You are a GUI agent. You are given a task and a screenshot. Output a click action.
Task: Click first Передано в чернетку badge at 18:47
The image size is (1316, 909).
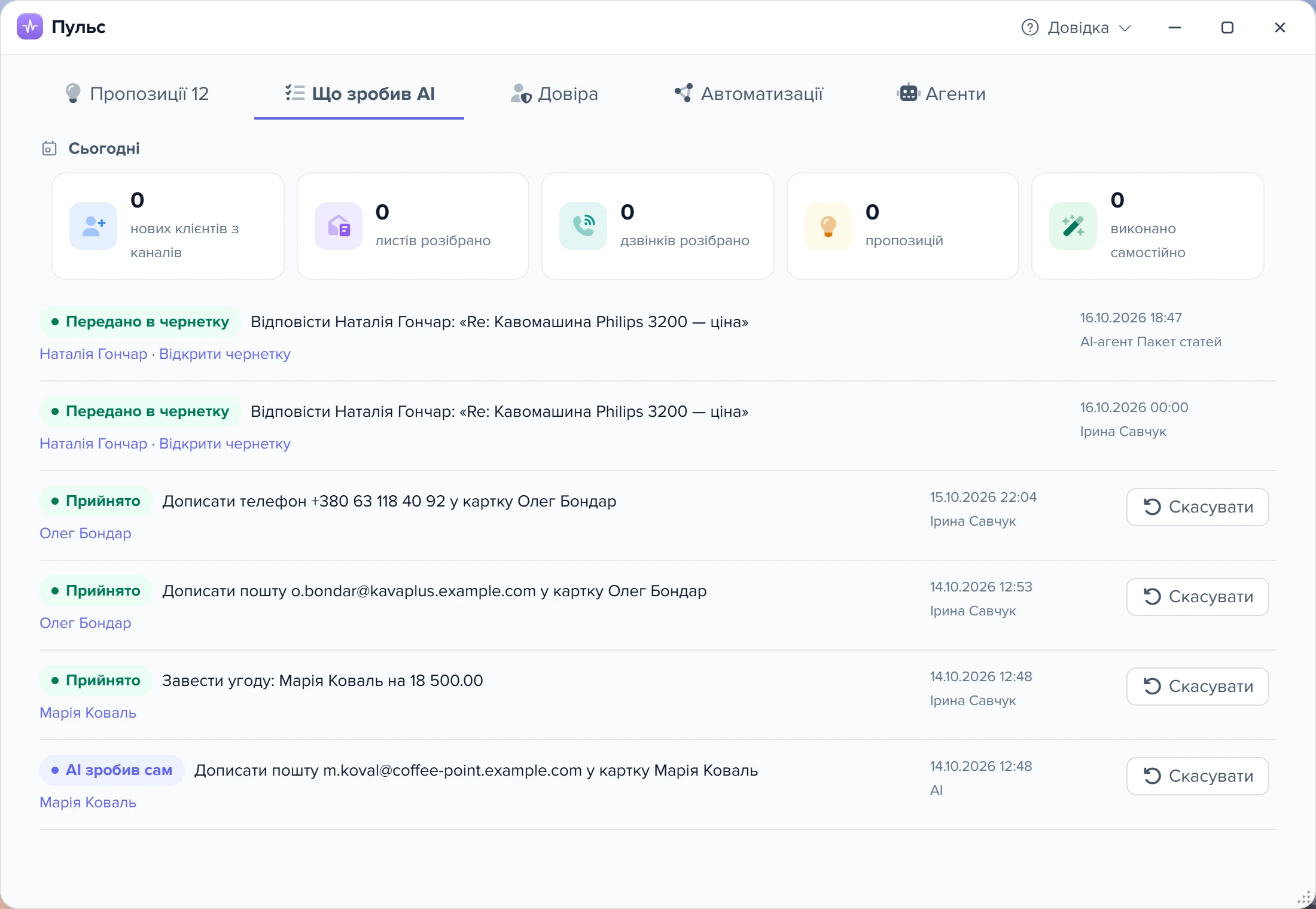pos(140,322)
